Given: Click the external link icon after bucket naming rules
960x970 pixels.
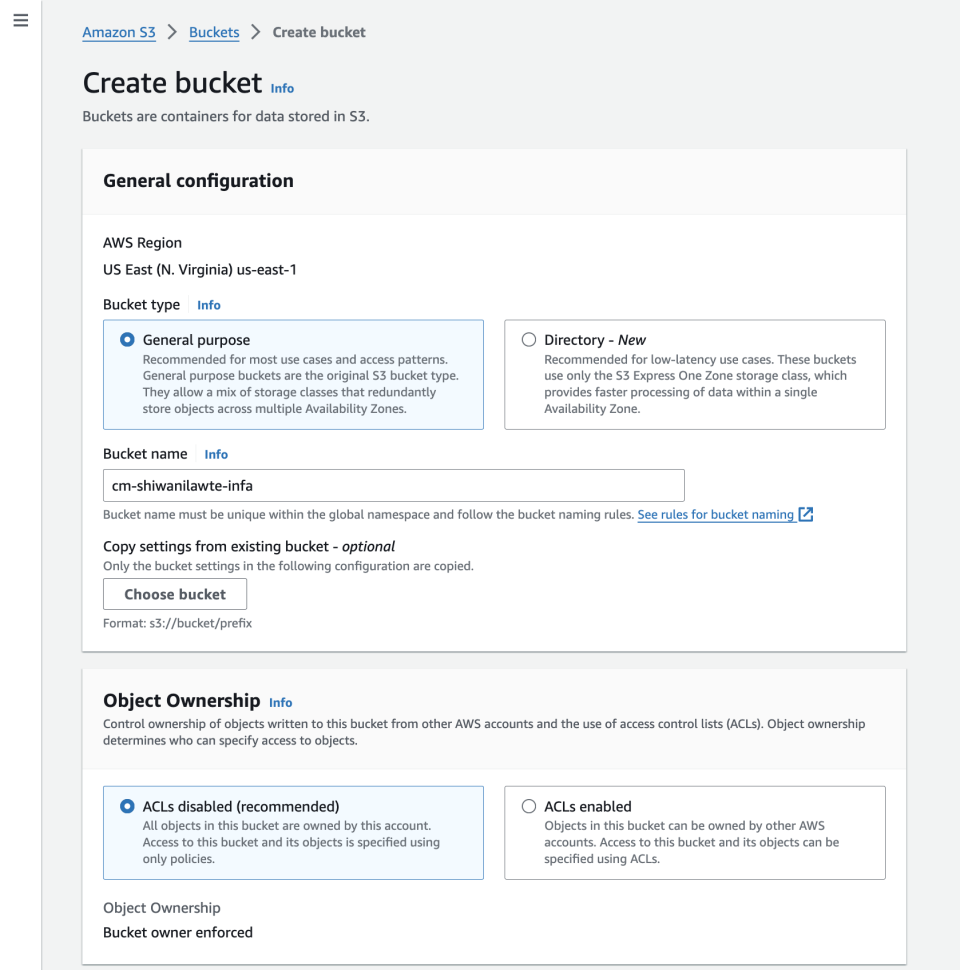Looking at the screenshot, I should (804, 514).
